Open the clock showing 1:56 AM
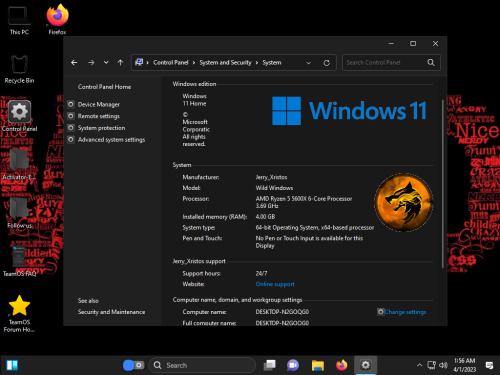Screen dimensions: 500x375 coord(465,365)
